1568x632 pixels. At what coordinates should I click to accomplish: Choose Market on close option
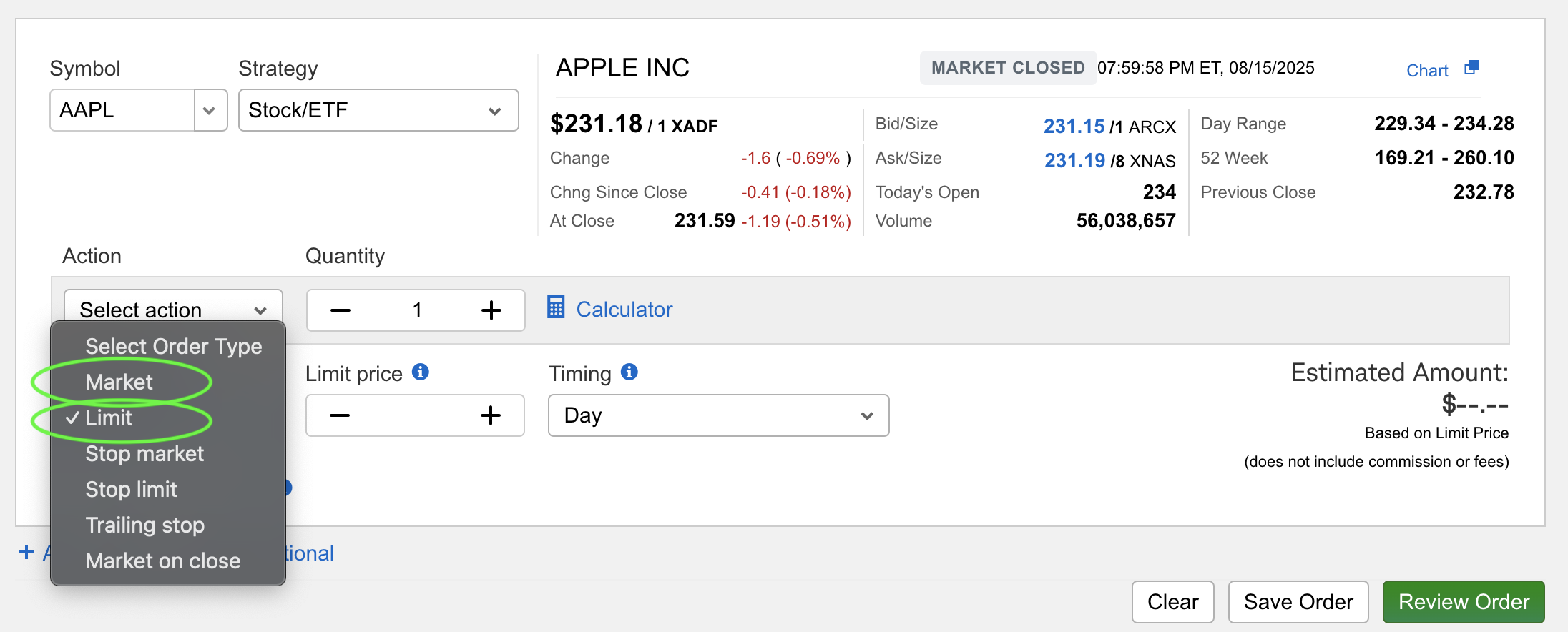162,561
